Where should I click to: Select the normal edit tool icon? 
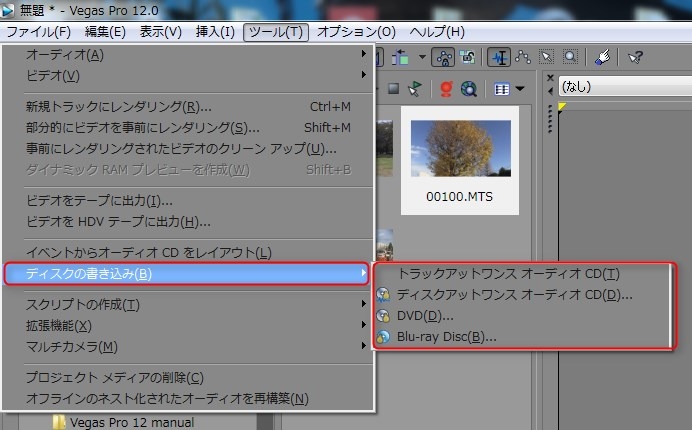point(499,57)
